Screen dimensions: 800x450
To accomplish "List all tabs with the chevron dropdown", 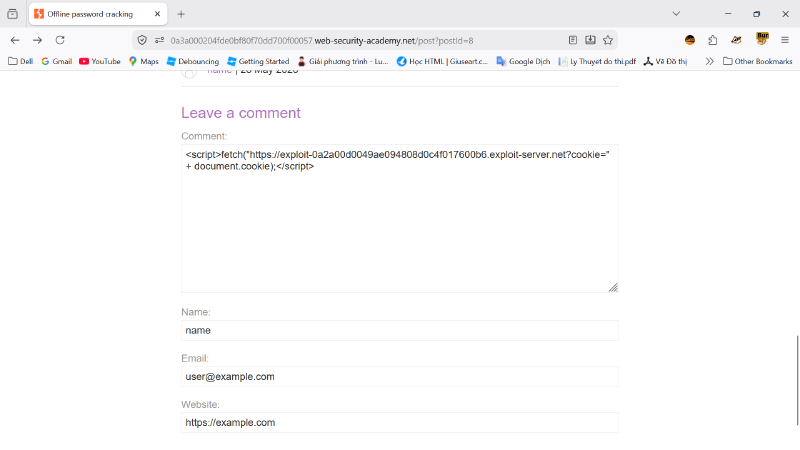I will click(x=676, y=14).
